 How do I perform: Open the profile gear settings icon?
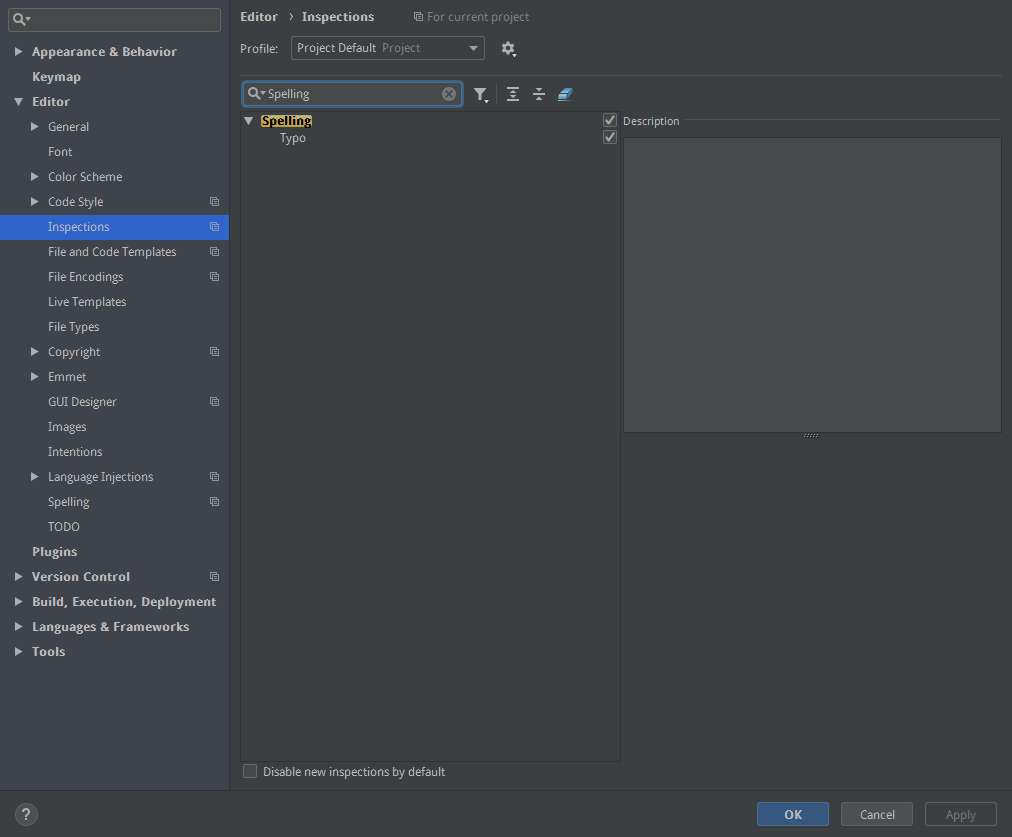[508, 48]
